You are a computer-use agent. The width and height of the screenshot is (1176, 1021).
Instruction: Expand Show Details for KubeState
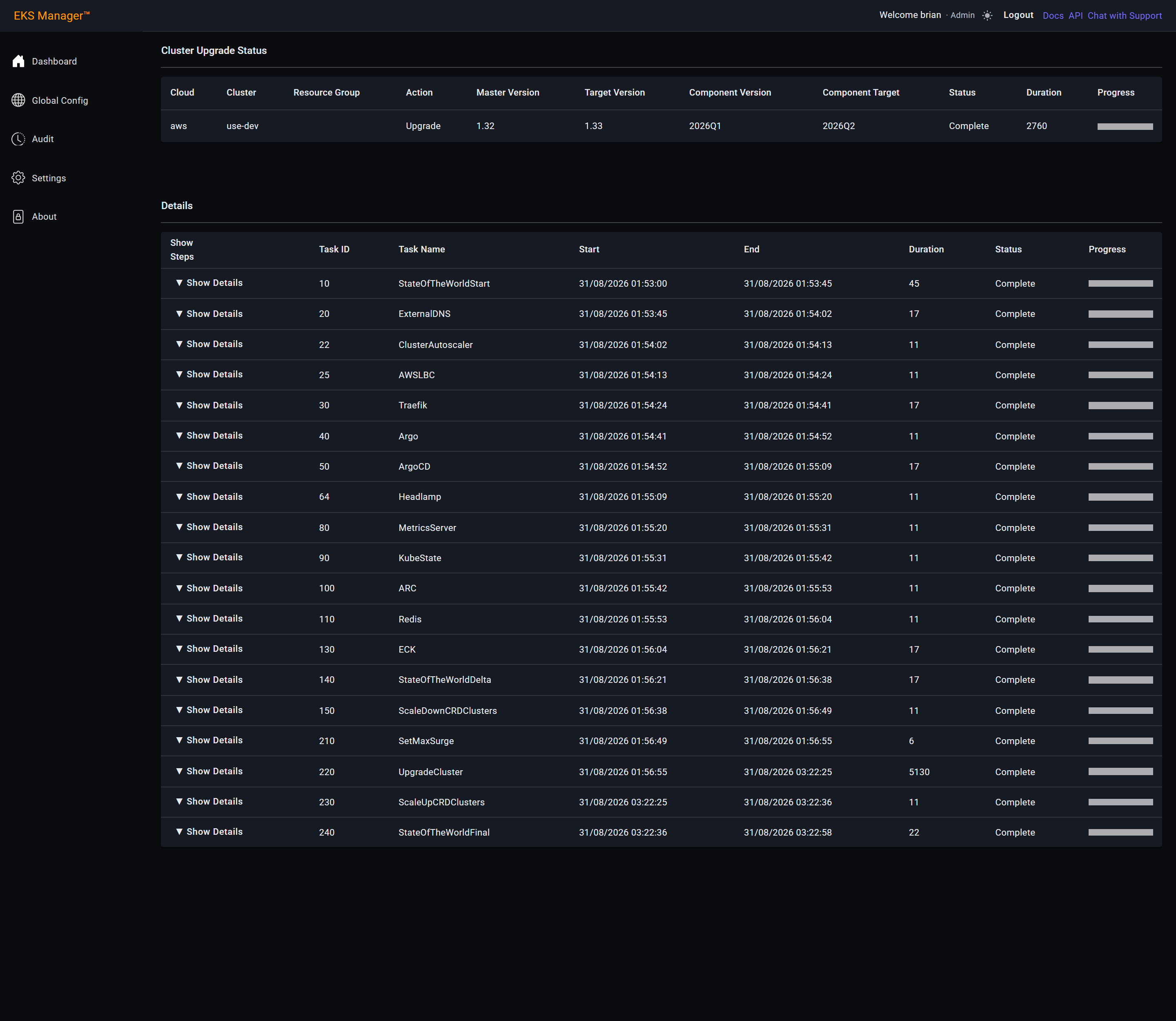(209, 557)
